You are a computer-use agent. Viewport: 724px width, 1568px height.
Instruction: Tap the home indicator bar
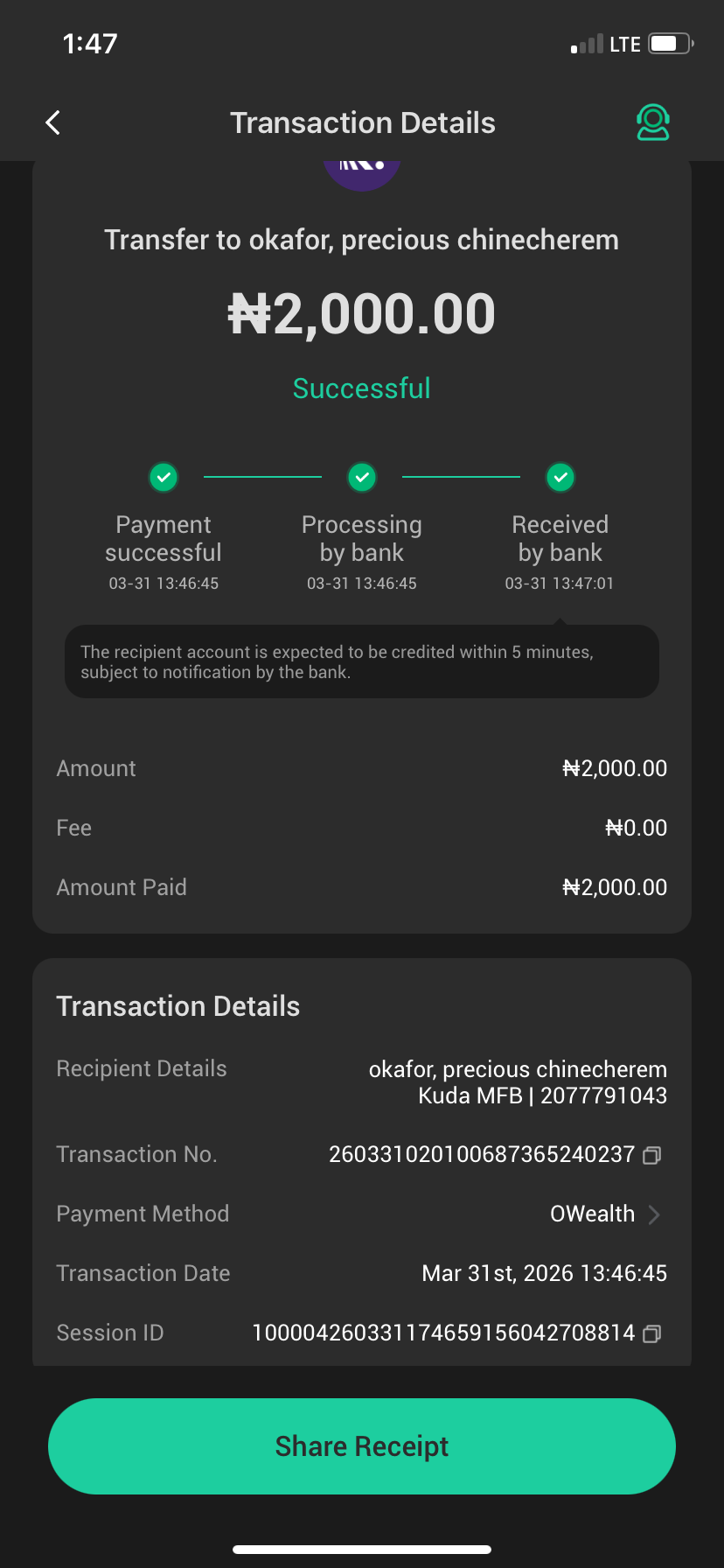[x=362, y=1550]
